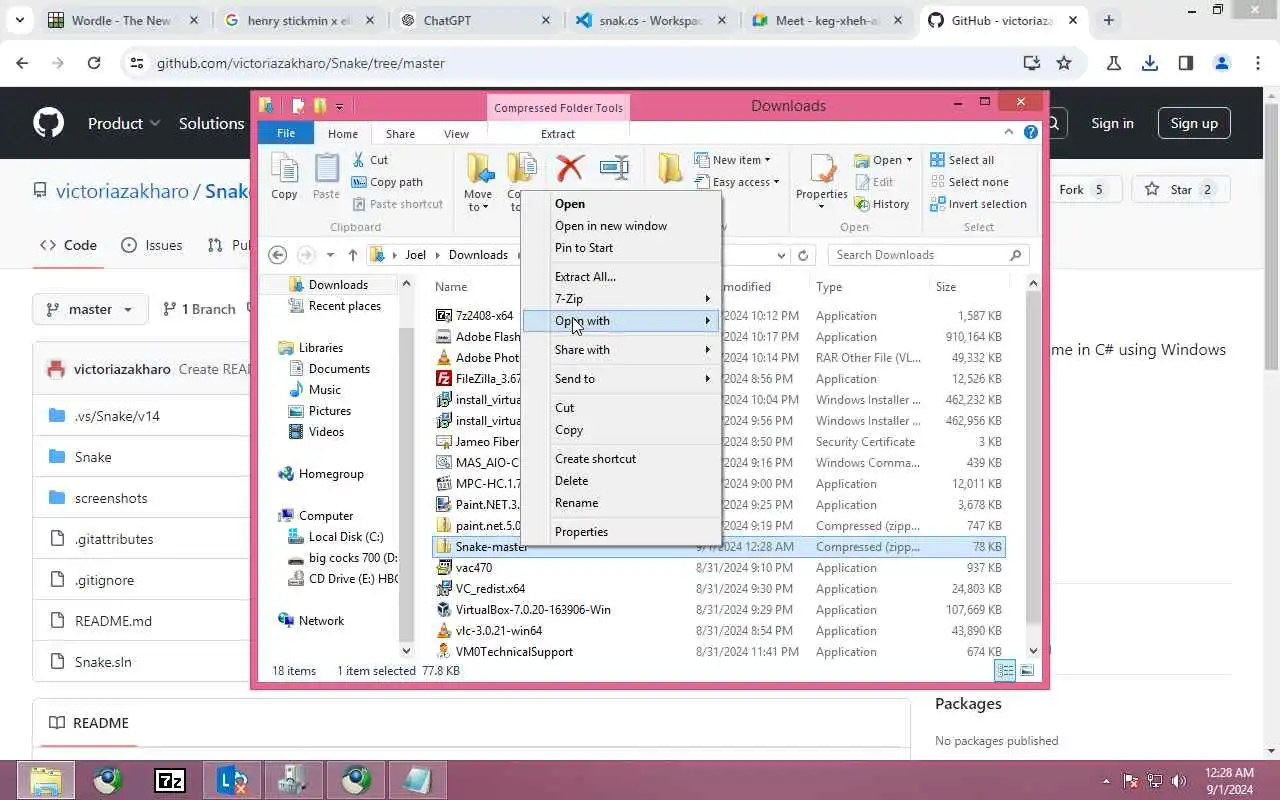Screen dimensions: 1280x800
Task: Go back with Explorer's back arrow
Action: (x=278, y=255)
